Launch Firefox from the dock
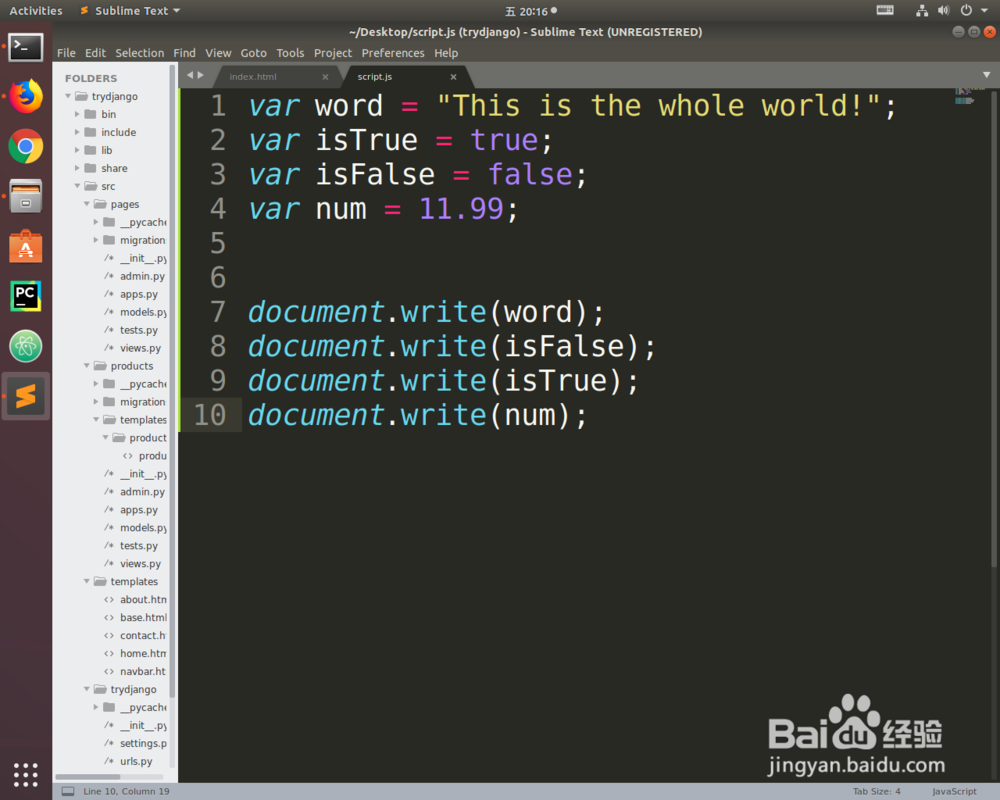 pyautogui.click(x=26, y=96)
